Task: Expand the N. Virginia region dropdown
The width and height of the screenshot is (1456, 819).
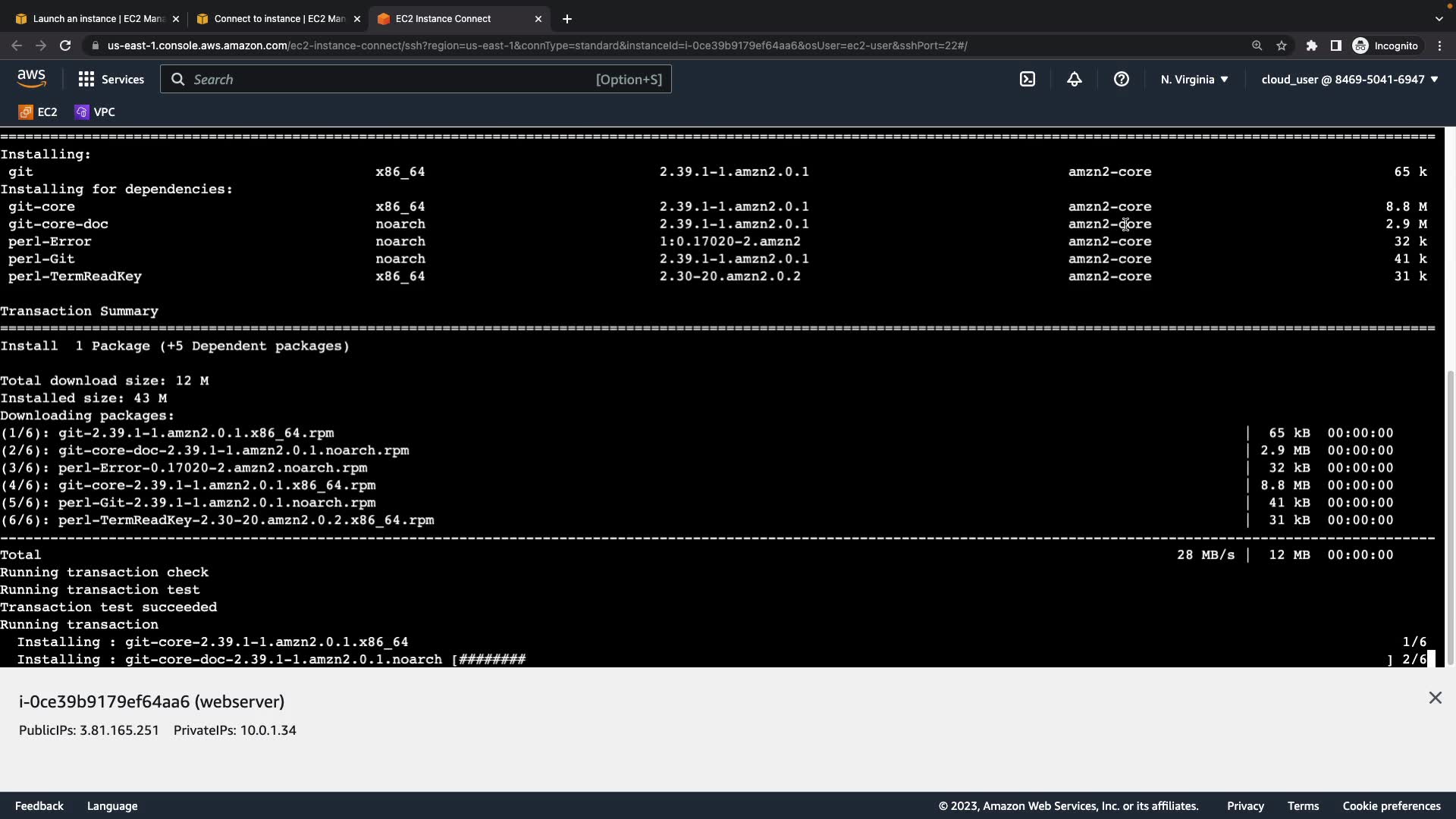Action: point(1194,79)
